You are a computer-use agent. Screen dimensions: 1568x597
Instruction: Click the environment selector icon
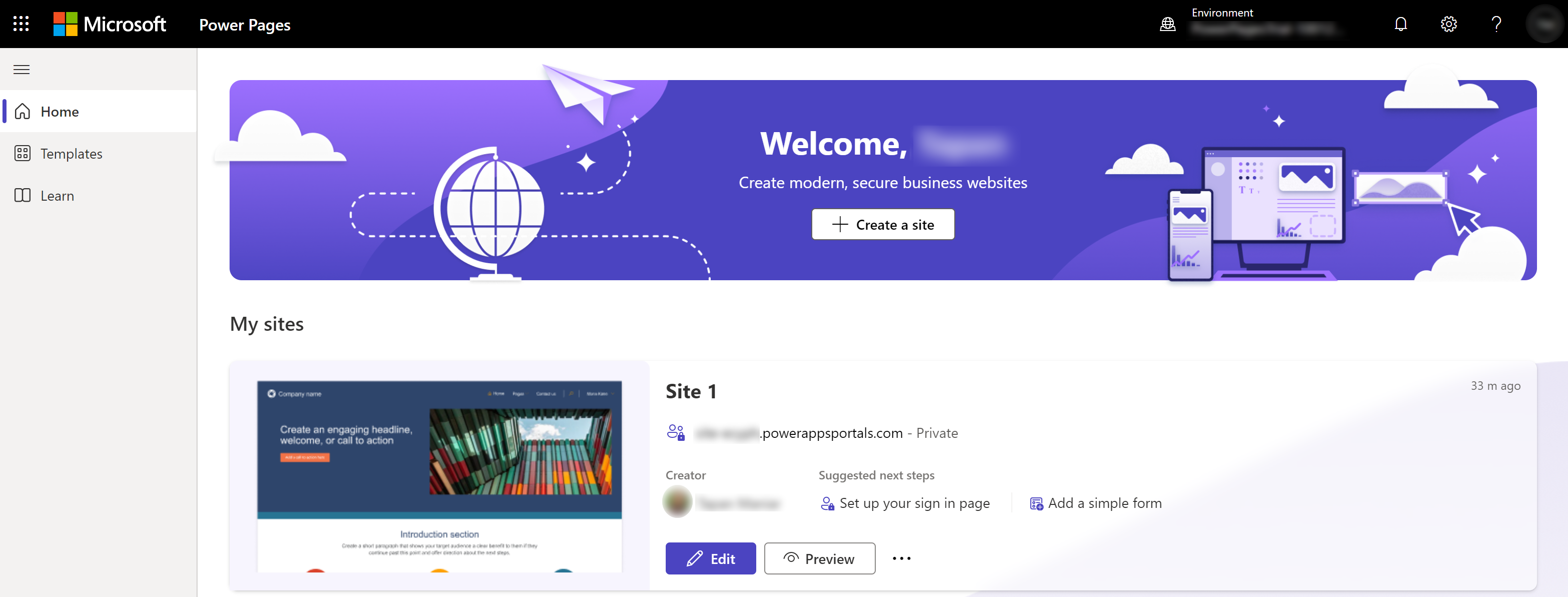click(1168, 24)
